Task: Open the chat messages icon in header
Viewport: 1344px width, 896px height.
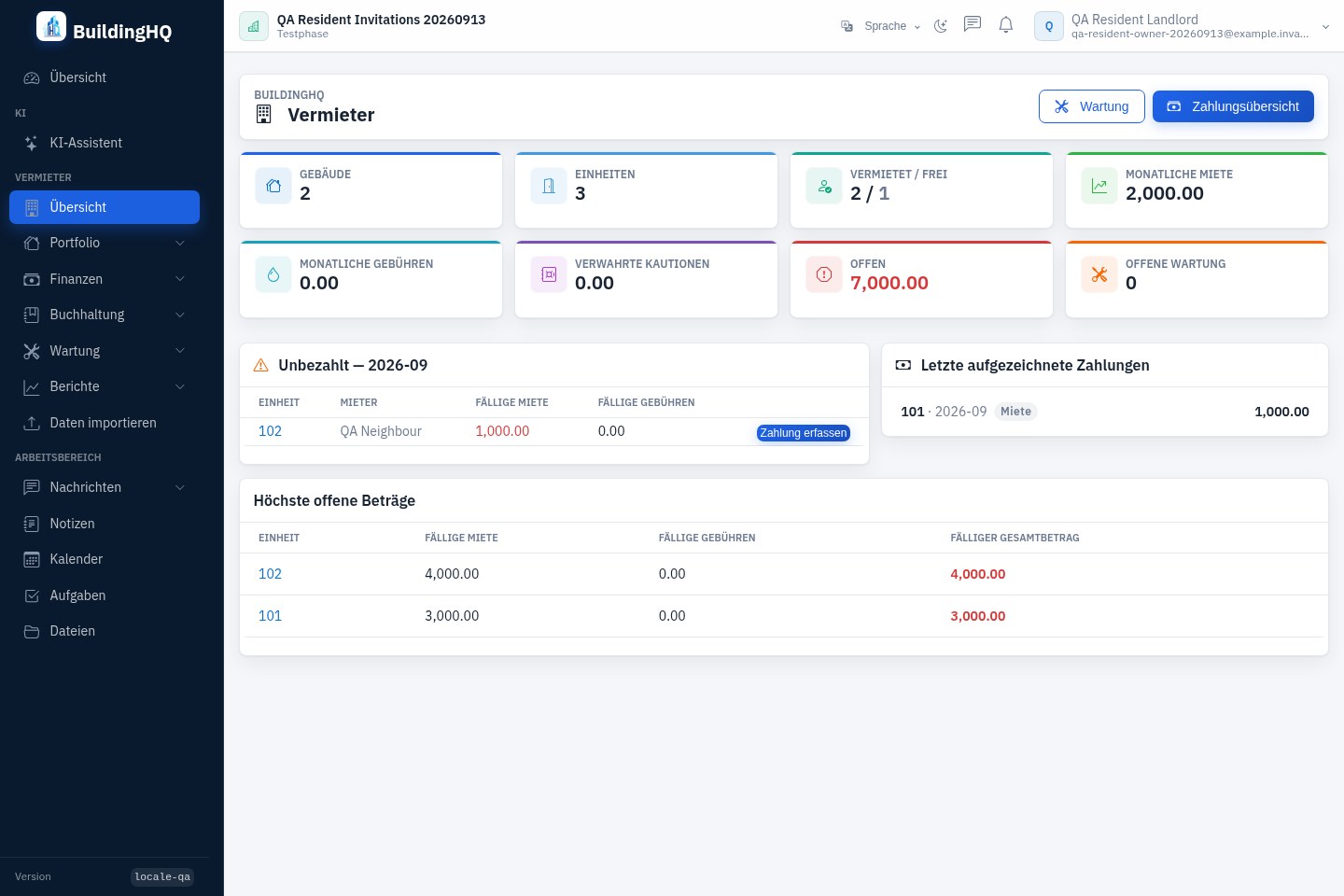Action: click(x=973, y=24)
